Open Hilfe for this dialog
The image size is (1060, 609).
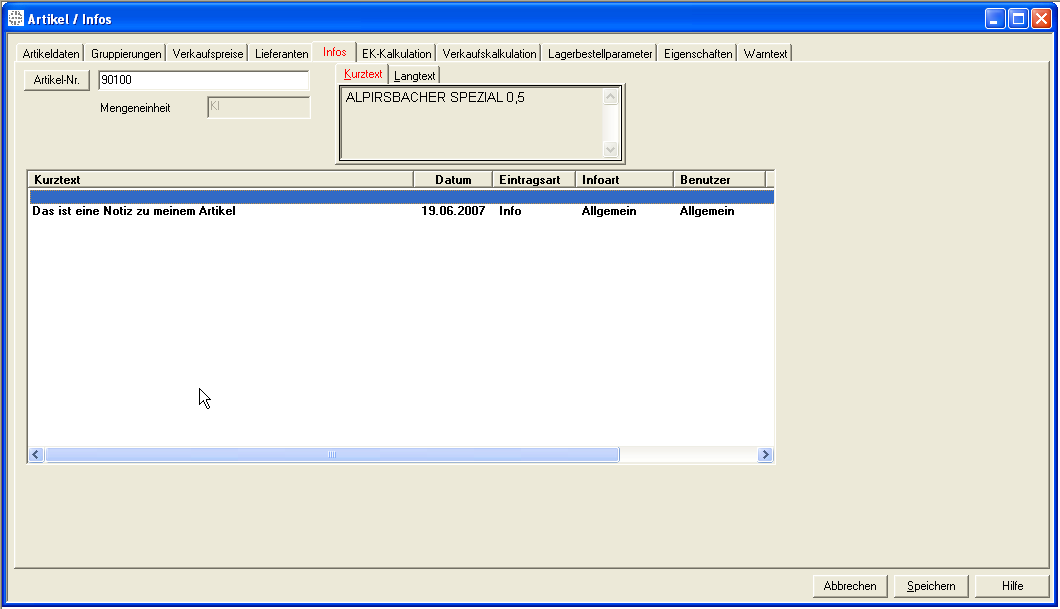[1012, 586]
